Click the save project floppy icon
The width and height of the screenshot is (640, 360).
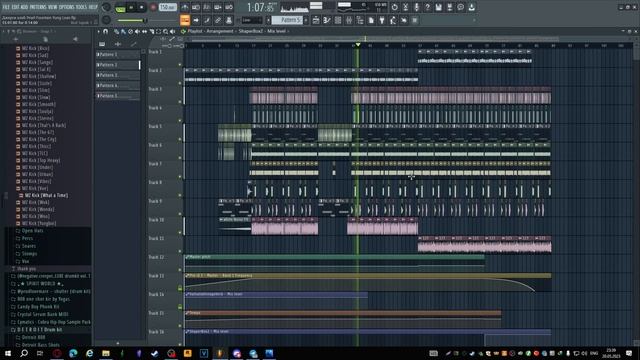pyautogui.click(x=438, y=7)
